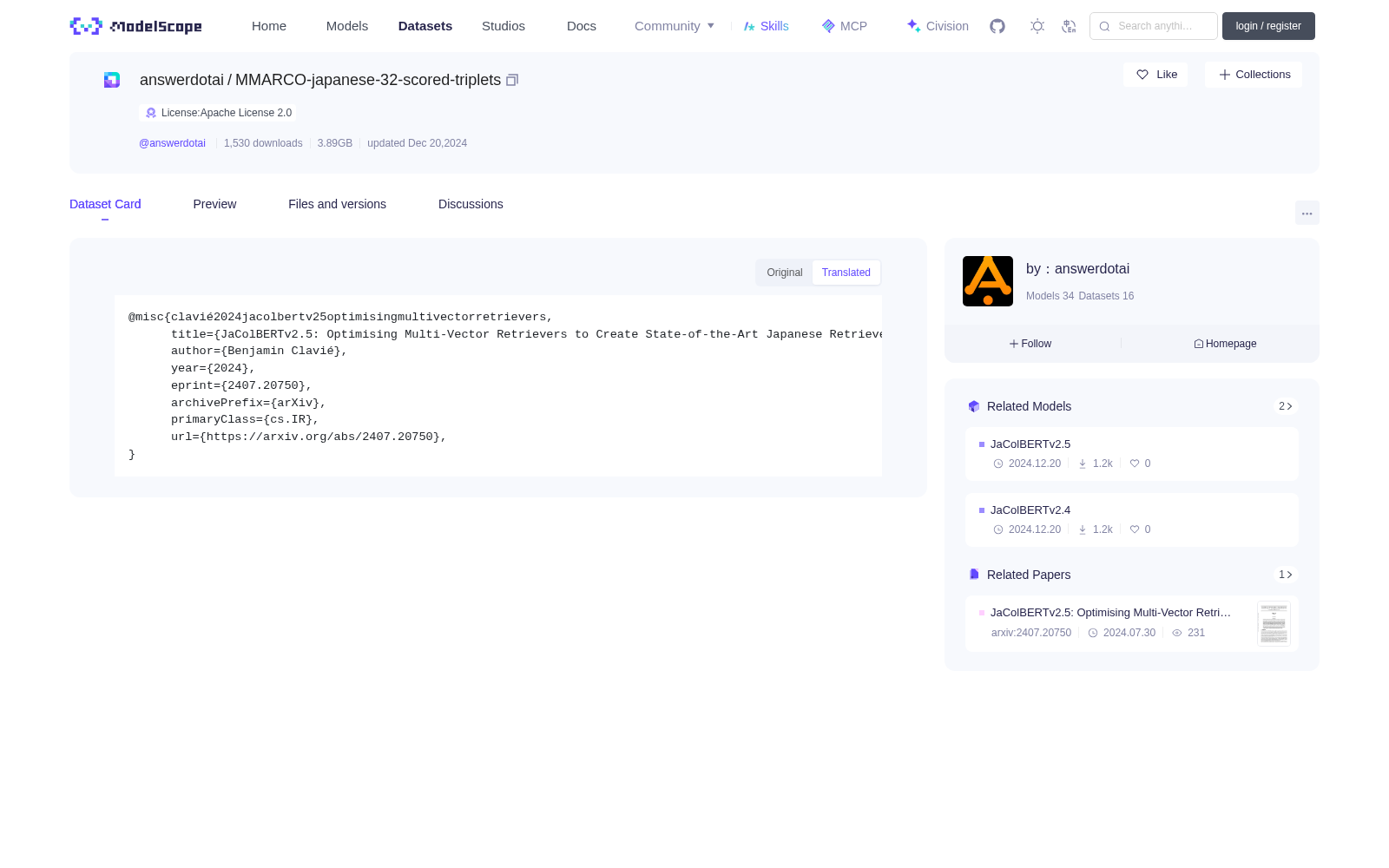1389x868 pixels.
Task: Add the dataset to Collections
Action: point(1254,75)
